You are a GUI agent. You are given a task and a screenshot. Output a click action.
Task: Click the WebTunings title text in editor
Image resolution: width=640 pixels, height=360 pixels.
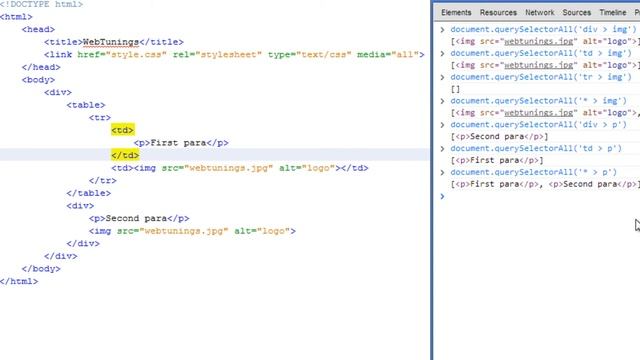point(111,42)
